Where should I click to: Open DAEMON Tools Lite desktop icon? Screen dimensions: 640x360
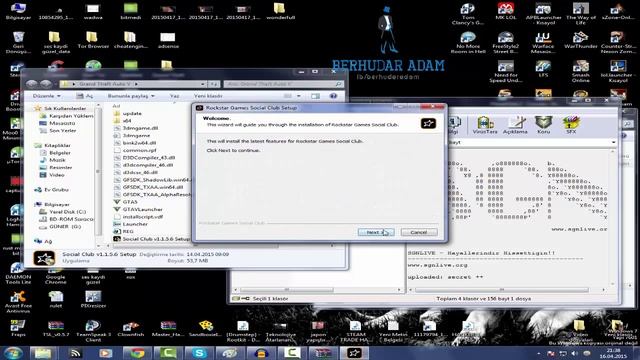click(x=18, y=273)
